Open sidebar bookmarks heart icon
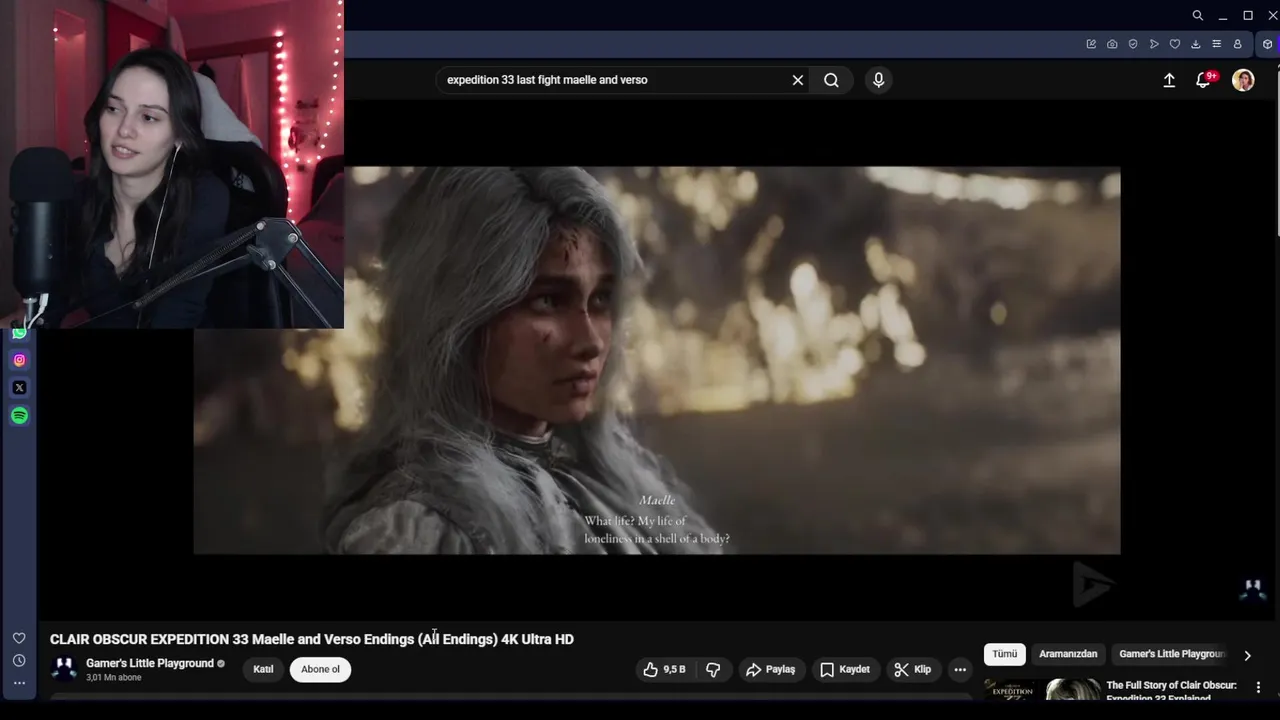The image size is (1280, 720). coord(19,638)
